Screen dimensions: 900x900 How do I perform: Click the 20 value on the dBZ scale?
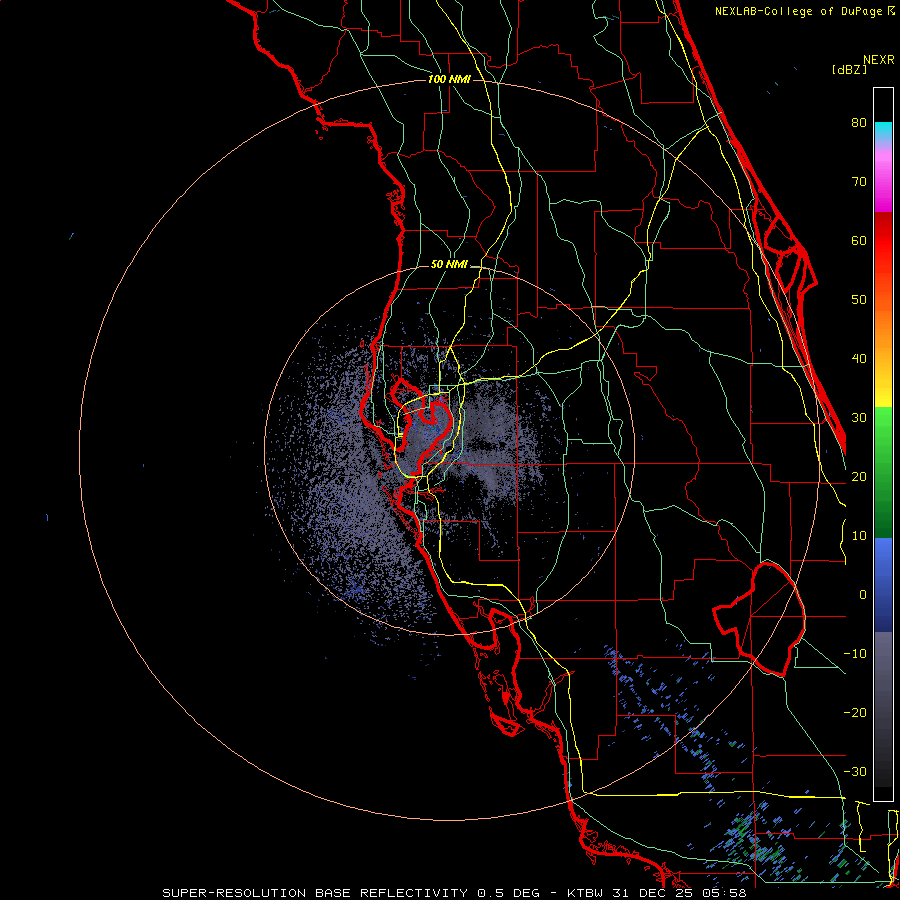859,477
